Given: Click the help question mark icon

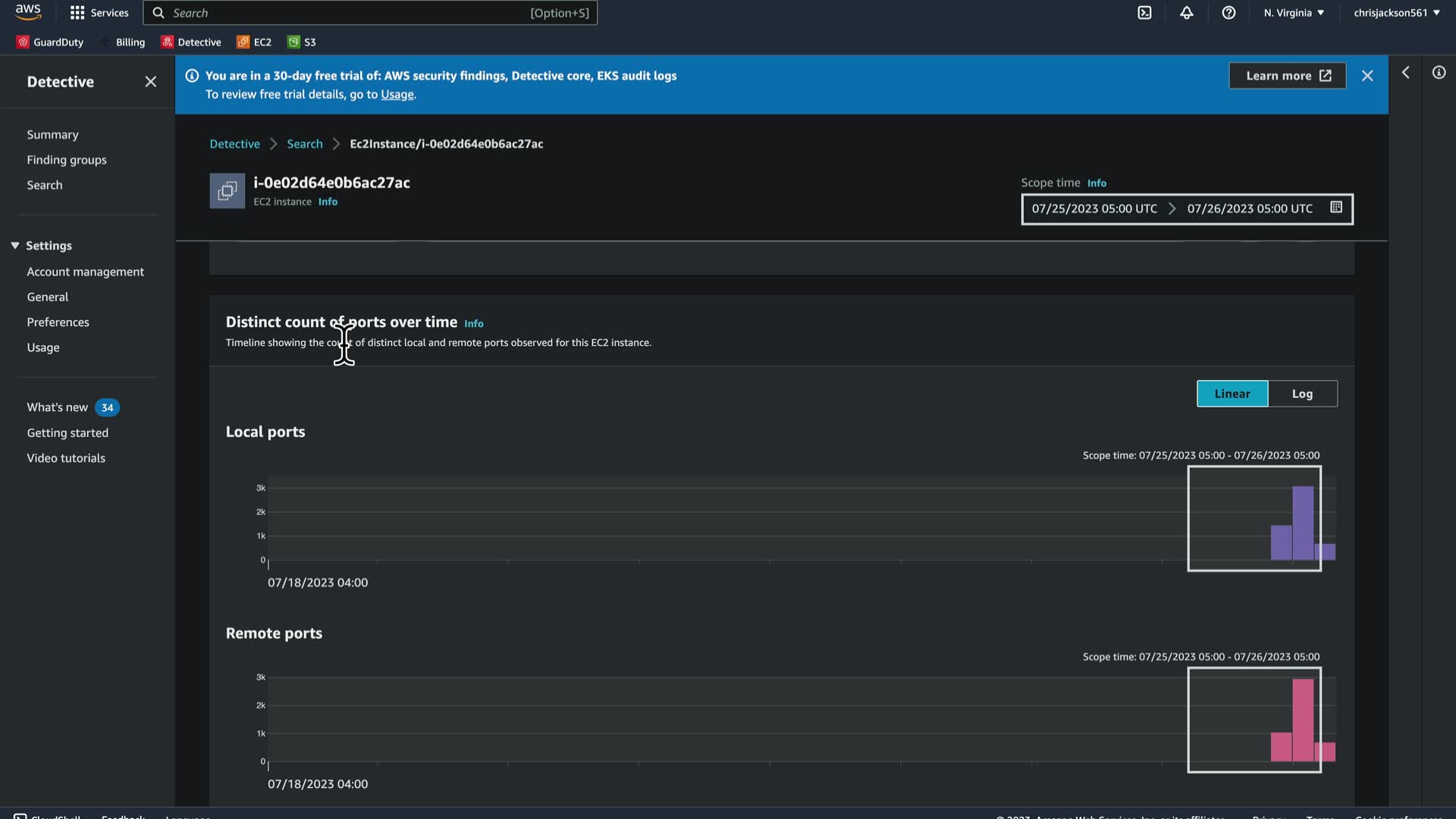Looking at the screenshot, I should [1228, 13].
